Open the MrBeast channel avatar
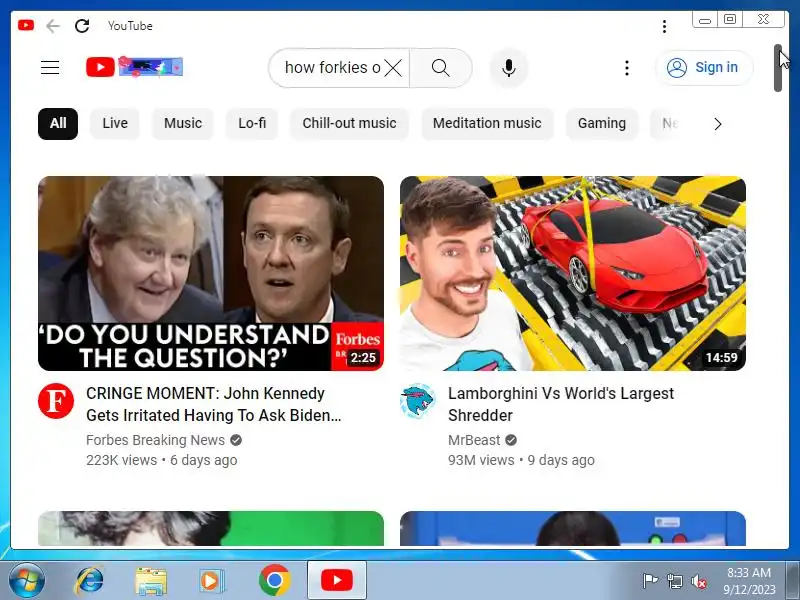Image resolution: width=800 pixels, height=600 pixels. pos(418,401)
